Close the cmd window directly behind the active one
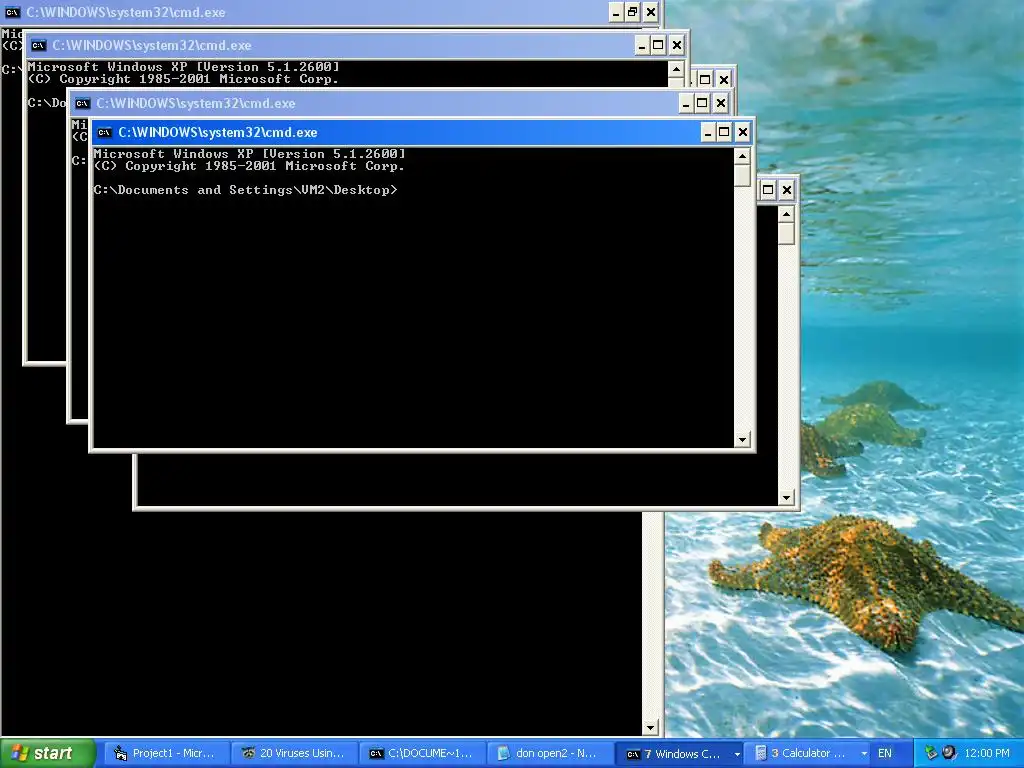The width and height of the screenshot is (1024, 768). [x=720, y=103]
